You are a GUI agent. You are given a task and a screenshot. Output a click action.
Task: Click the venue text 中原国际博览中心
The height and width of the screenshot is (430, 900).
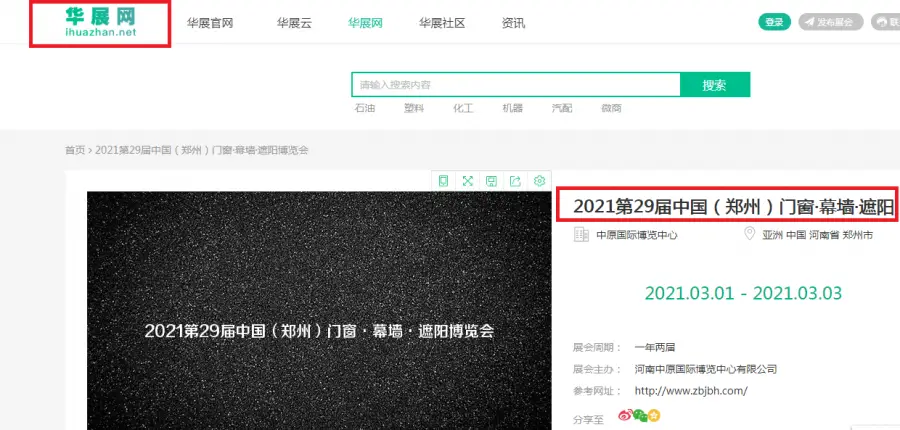637,235
